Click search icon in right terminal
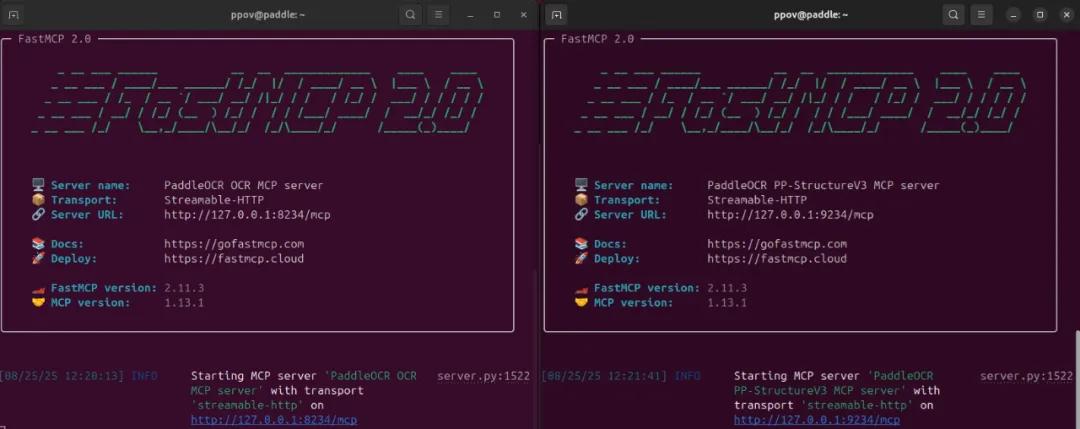Viewport: 1080px width, 429px height. [x=953, y=14]
